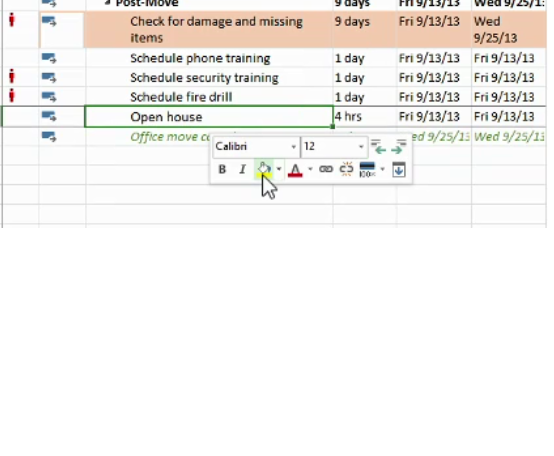This screenshot has width=554, height=456.
Task: Click '4 hrs' duration of Open house
Action: (x=348, y=117)
